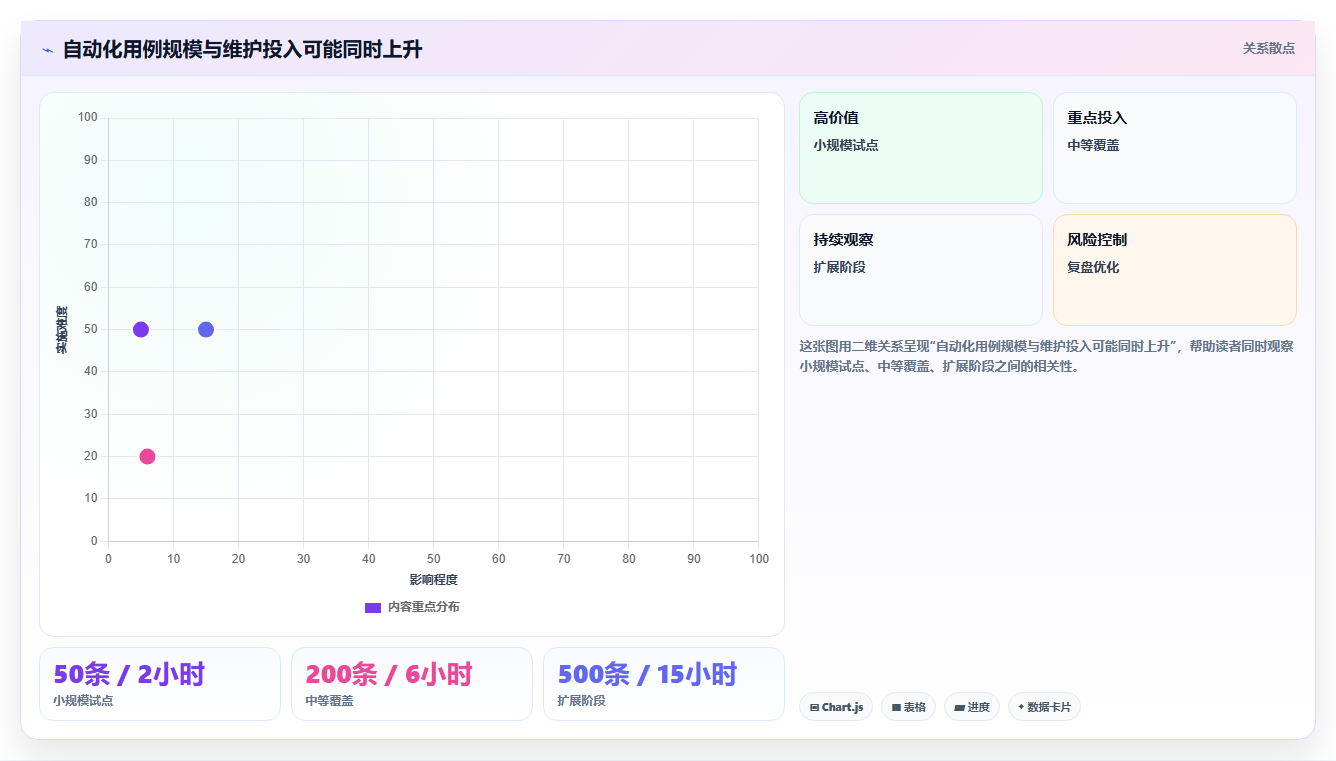Click the description paragraph under the cards
The image size is (1336, 761).
[x=1047, y=356]
